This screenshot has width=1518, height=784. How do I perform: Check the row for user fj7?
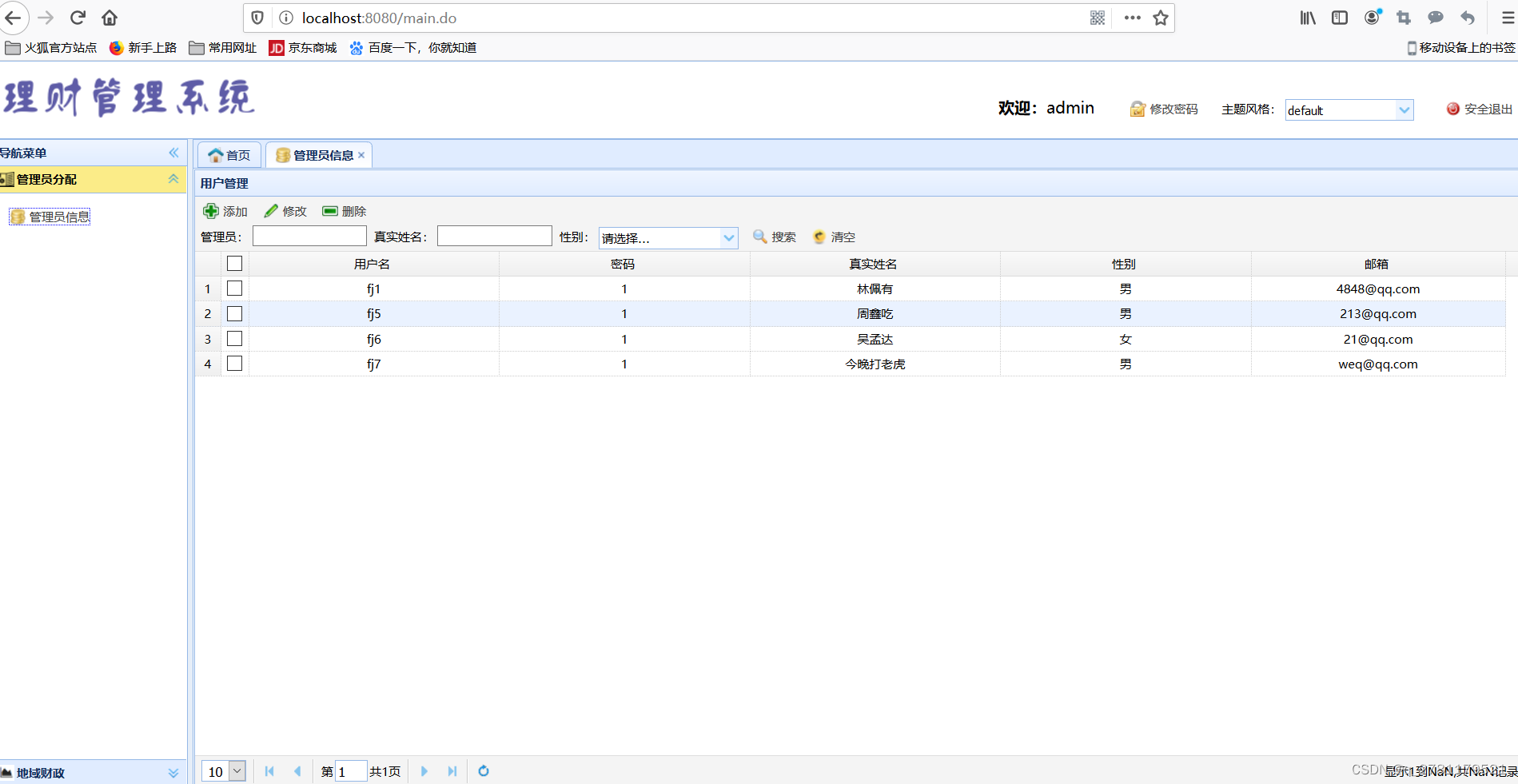coord(234,364)
